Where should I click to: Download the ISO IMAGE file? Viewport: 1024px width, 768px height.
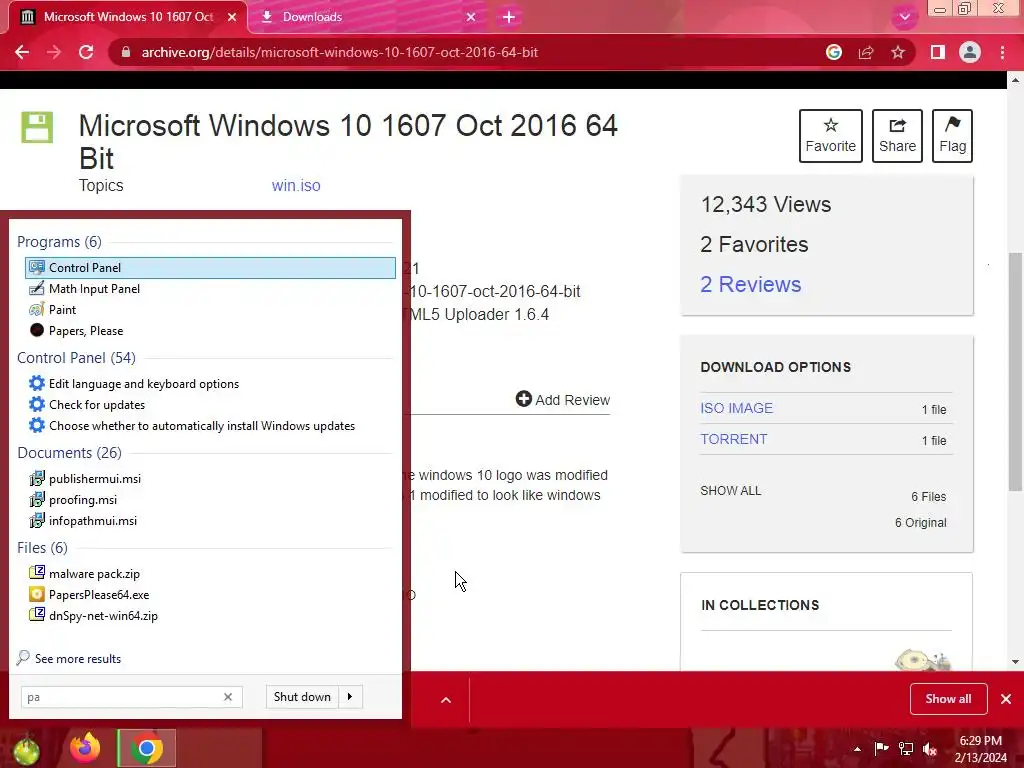click(x=737, y=408)
